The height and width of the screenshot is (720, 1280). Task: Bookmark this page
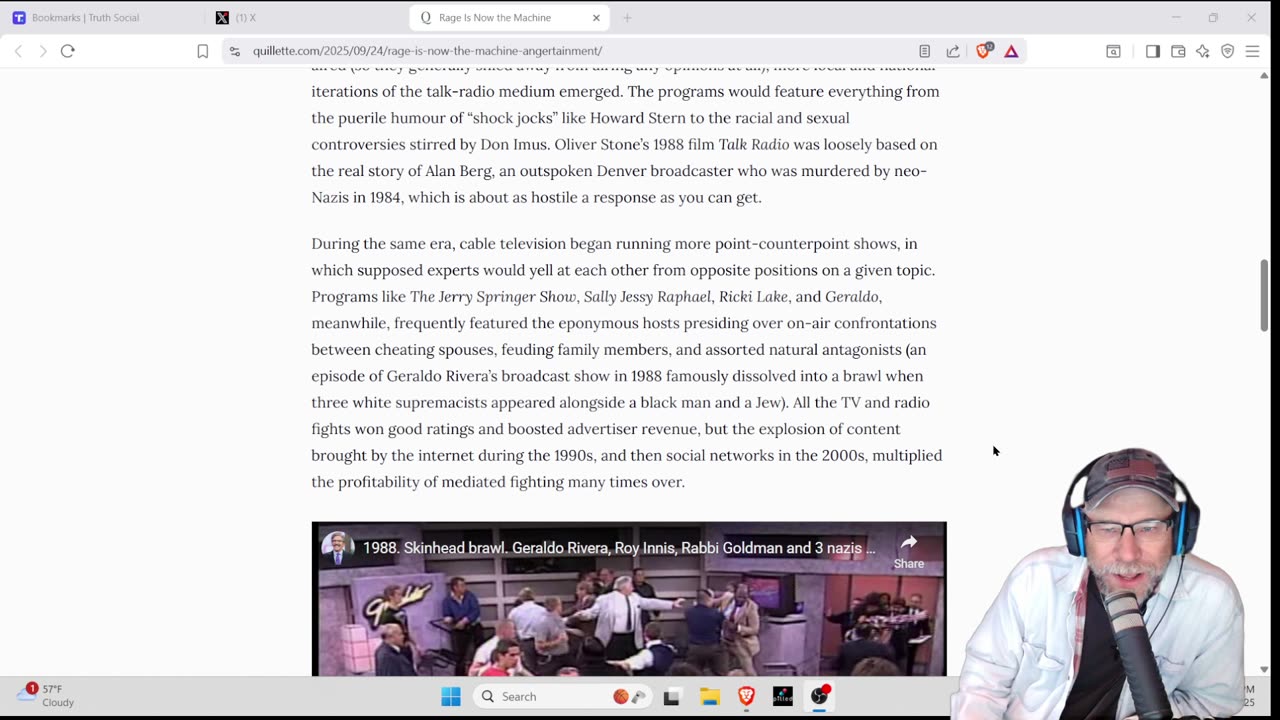tap(203, 51)
